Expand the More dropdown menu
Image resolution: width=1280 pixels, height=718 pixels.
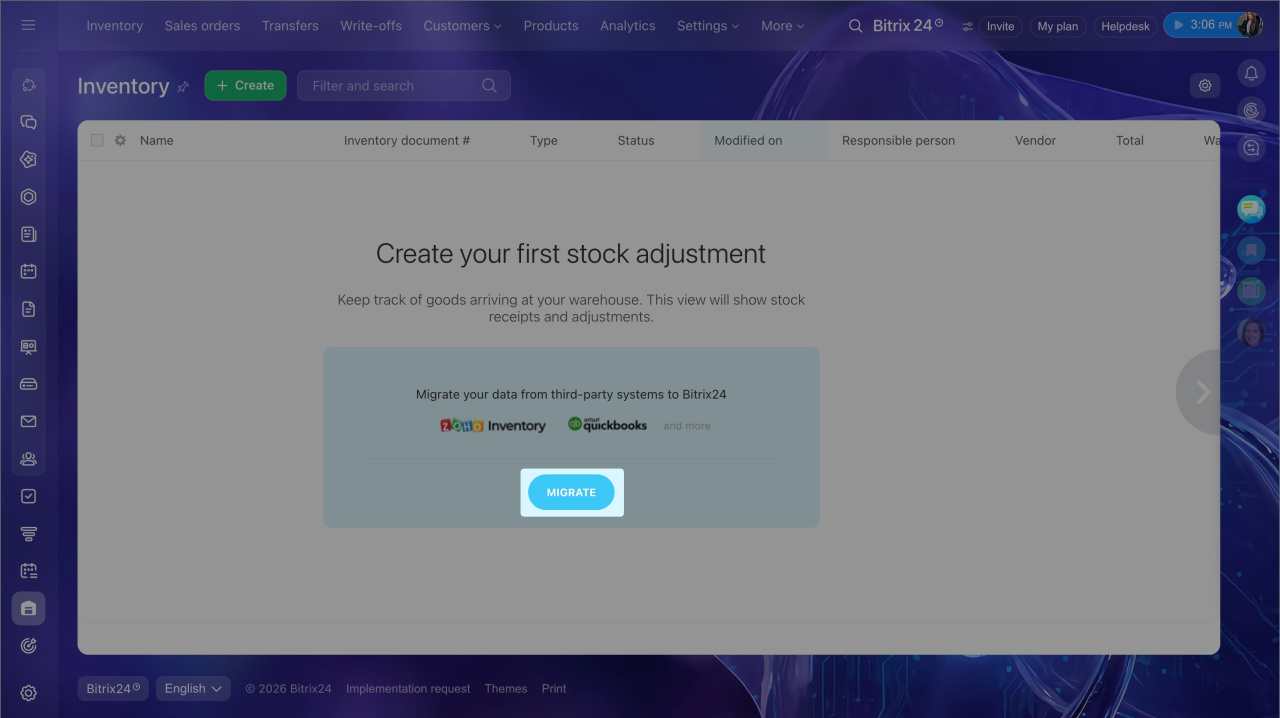782,26
